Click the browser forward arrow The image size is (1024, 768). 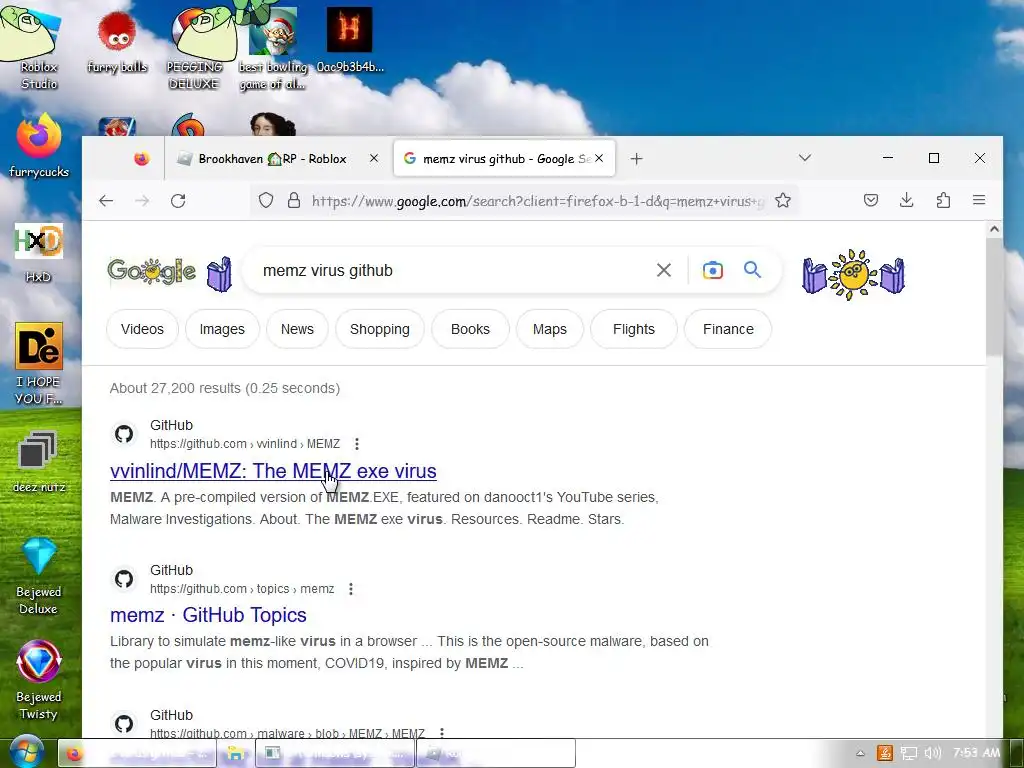(142, 200)
